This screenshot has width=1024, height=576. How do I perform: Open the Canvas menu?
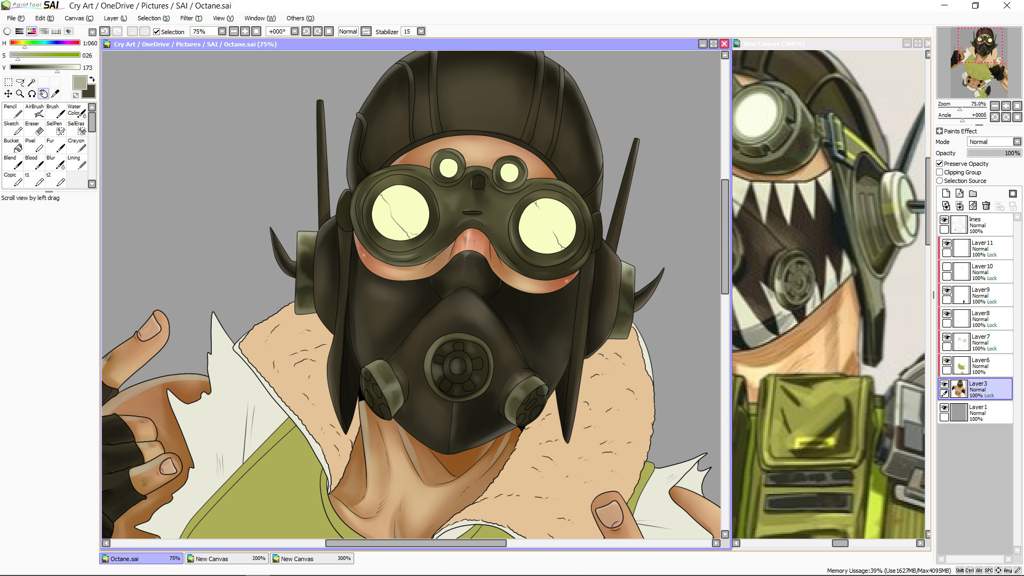(78, 18)
